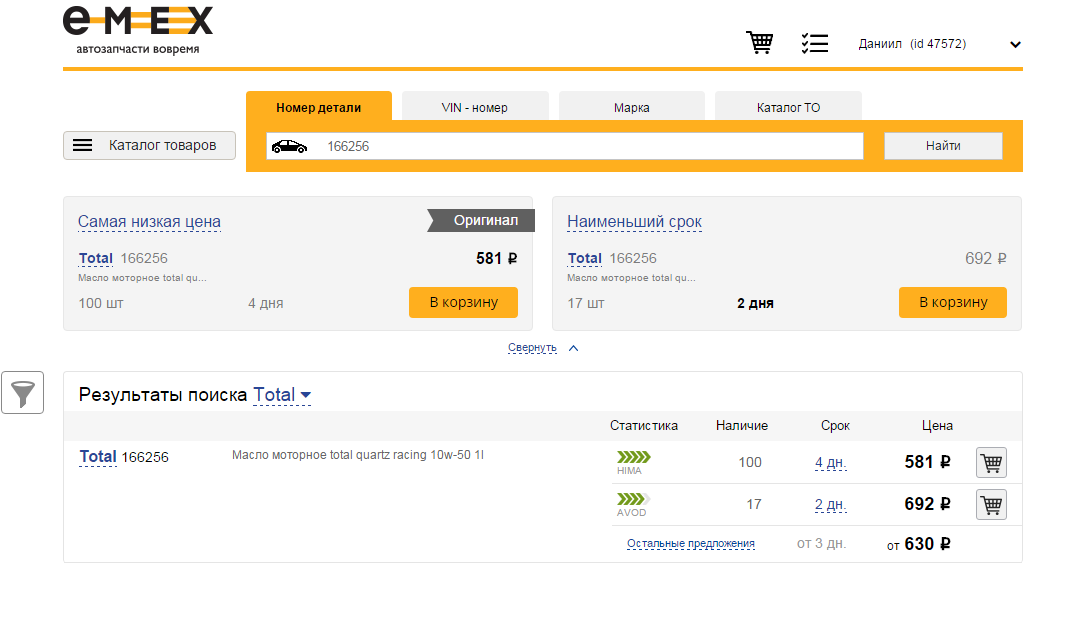
Task: Switch to the Номер детали tab
Action: 319,107
